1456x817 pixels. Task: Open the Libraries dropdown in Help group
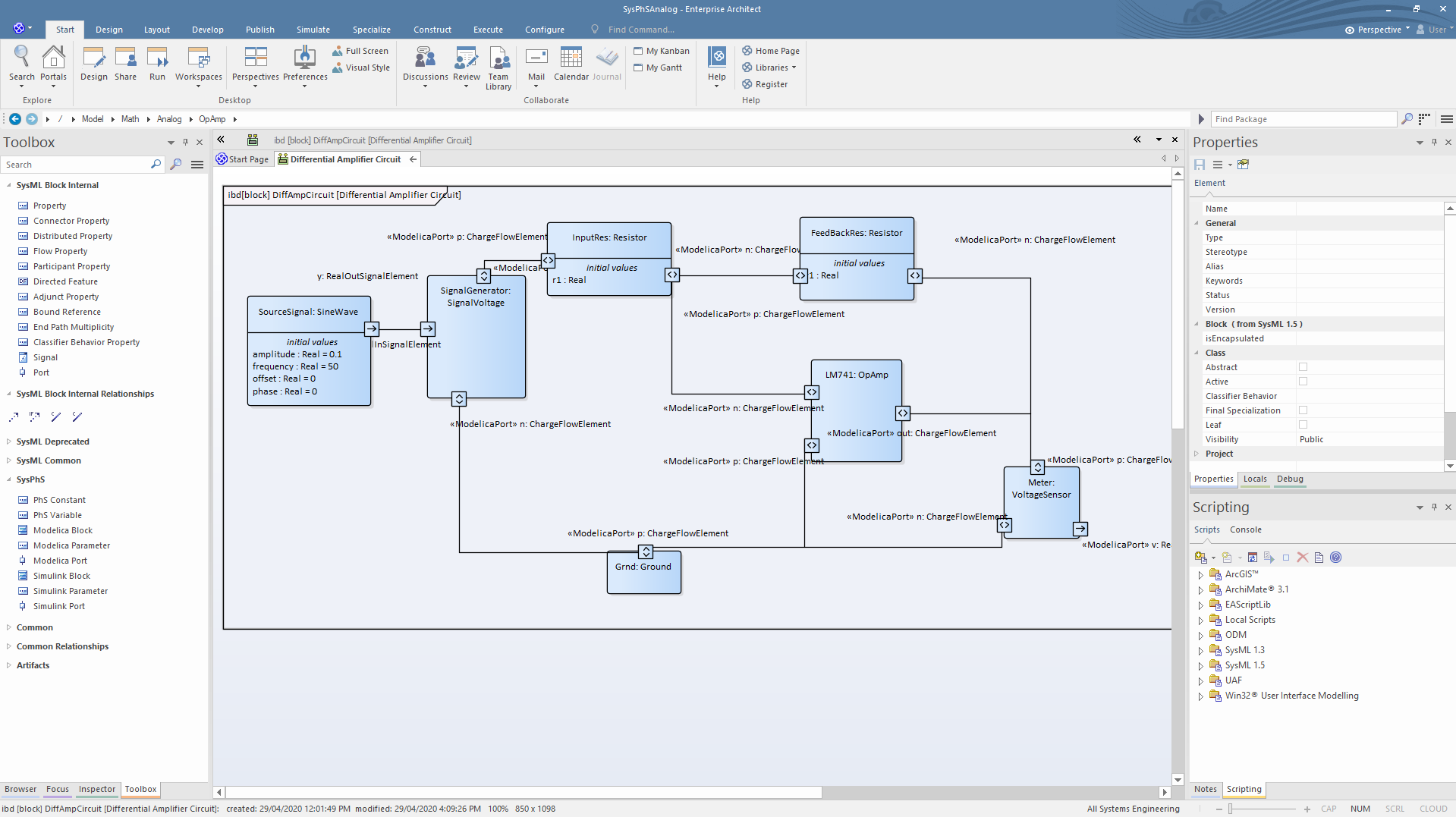click(775, 68)
